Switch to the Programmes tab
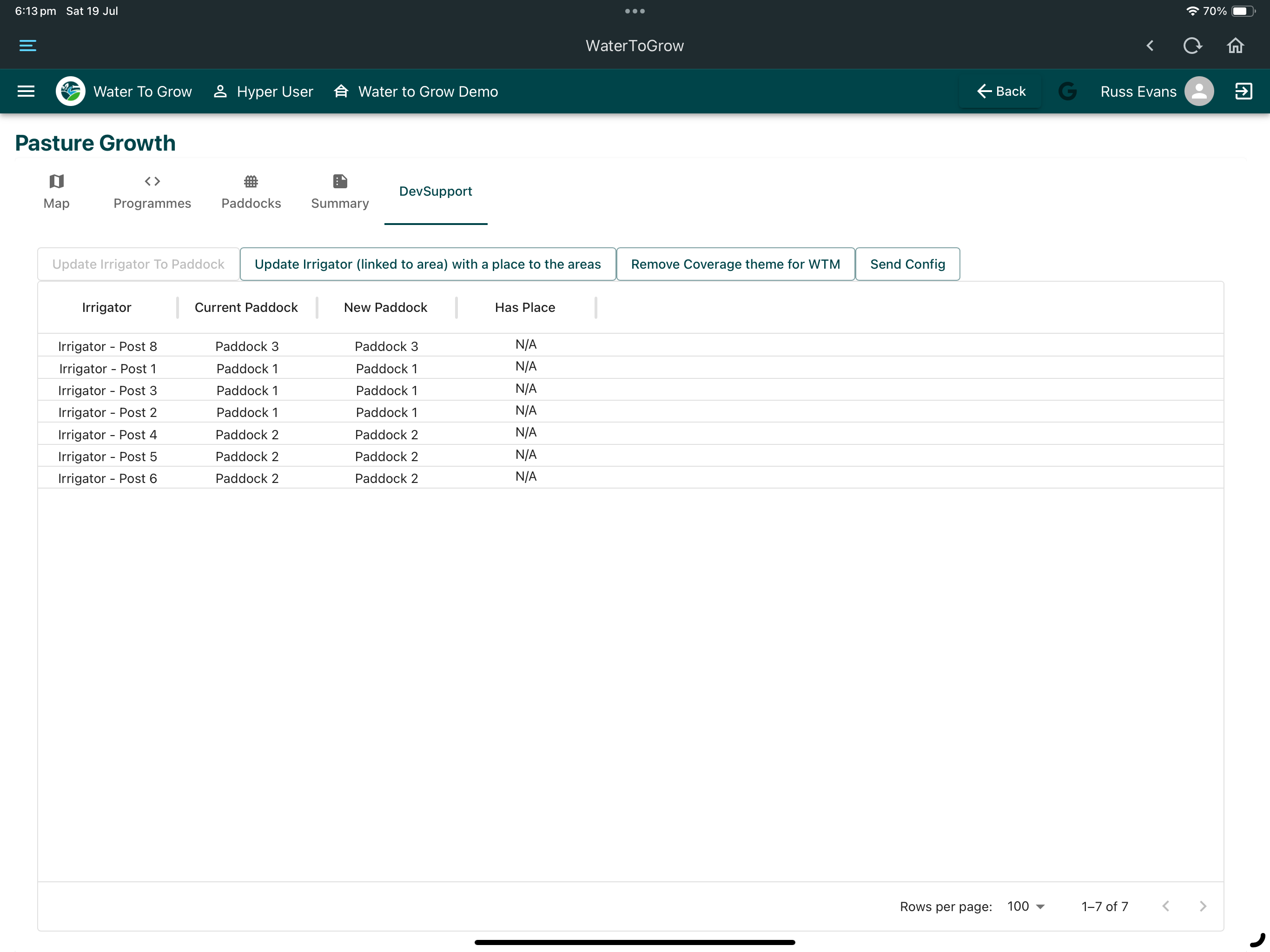 [152, 192]
